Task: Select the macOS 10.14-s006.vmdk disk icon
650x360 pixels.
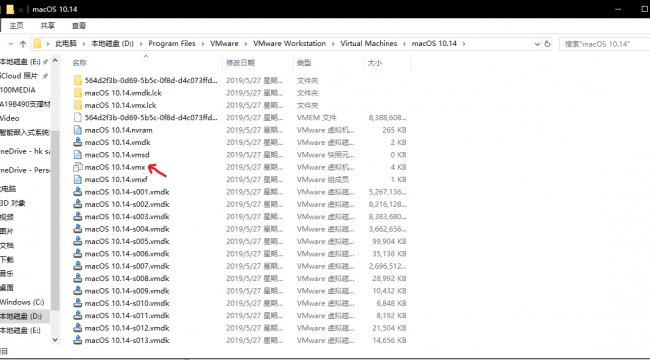Action: [x=78, y=254]
